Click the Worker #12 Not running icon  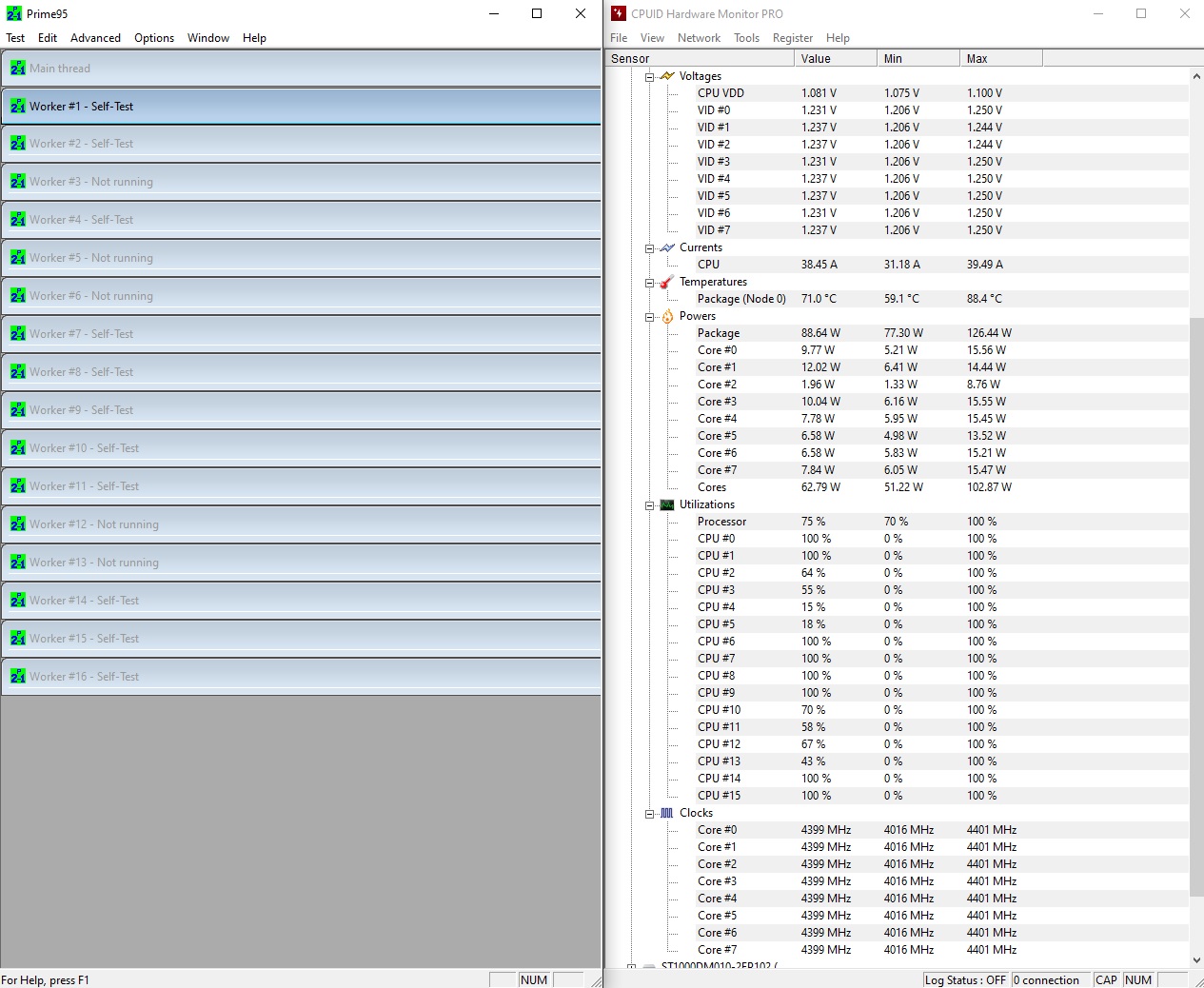[x=18, y=524]
